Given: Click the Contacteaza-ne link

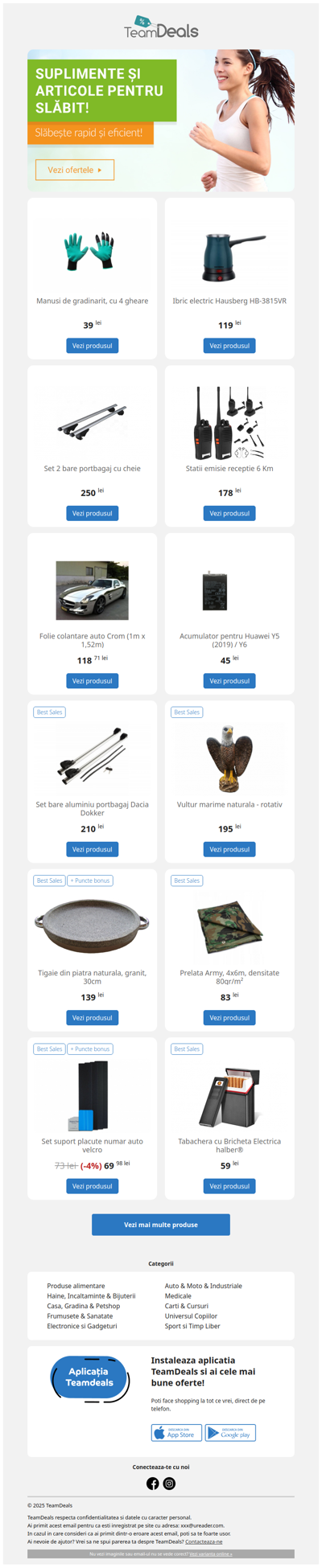Looking at the screenshot, I should 204,1541.
